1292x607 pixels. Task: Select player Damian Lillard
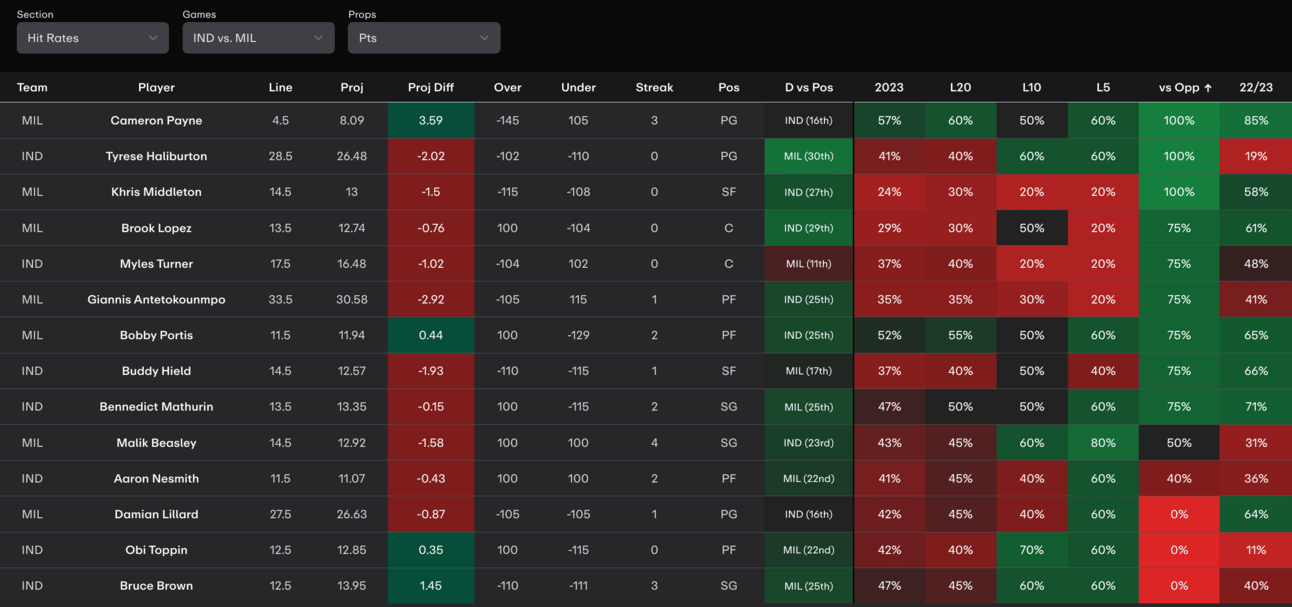click(x=156, y=514)
